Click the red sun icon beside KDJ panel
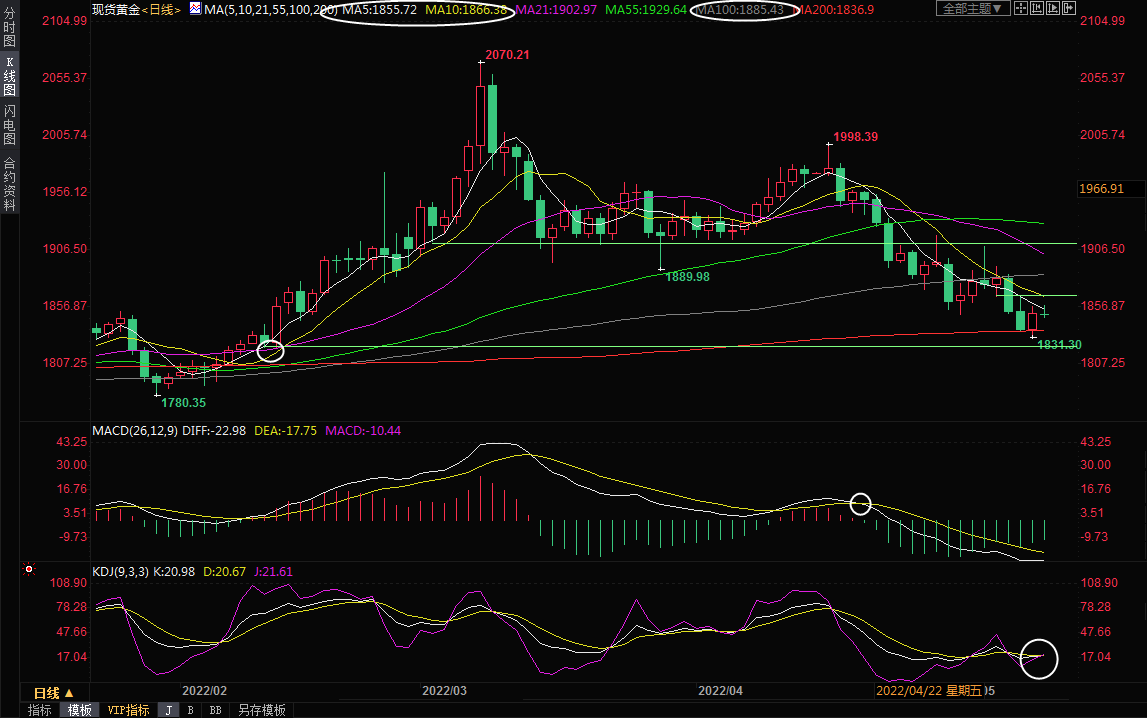This screenshot has height=718, width=1147. pos(29,570)
